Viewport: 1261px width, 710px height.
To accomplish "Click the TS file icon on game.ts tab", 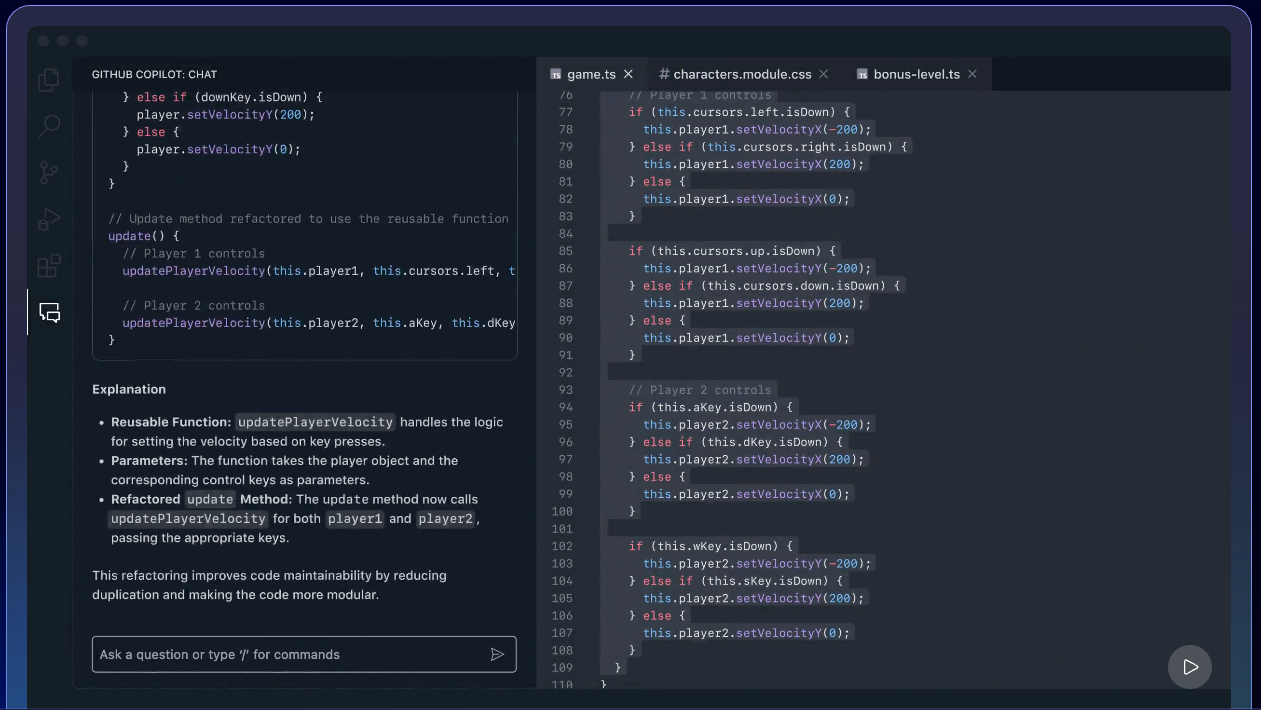I will pyautogui.click(x=555, y=74).
